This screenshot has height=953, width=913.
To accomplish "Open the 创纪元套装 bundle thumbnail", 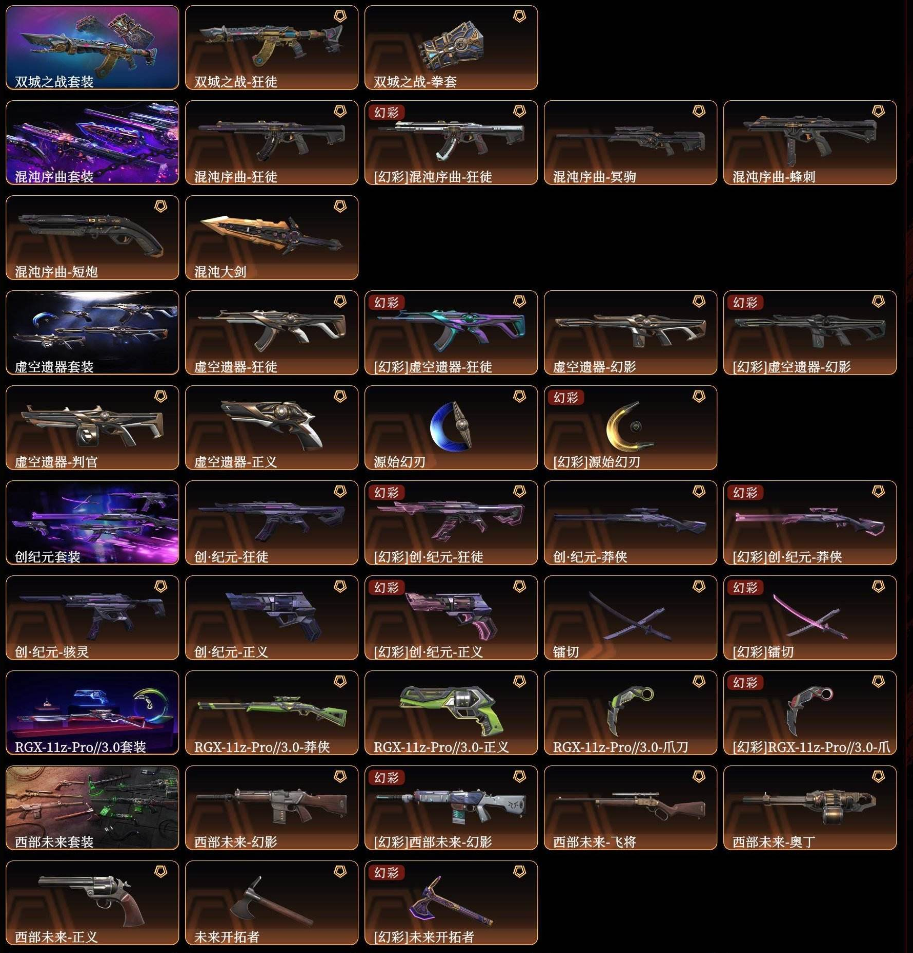I will coord(92,523).
